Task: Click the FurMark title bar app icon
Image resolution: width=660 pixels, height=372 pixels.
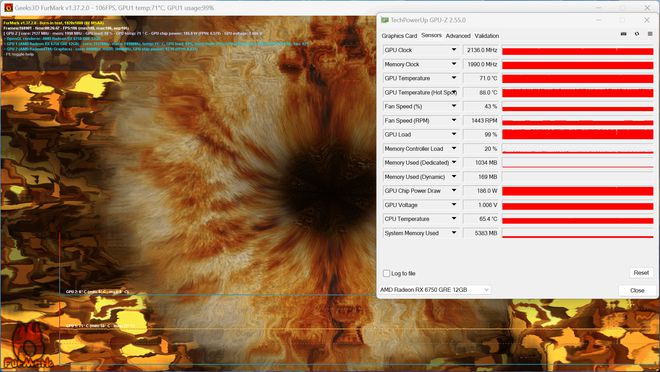Action: click(x=8, y=8)
